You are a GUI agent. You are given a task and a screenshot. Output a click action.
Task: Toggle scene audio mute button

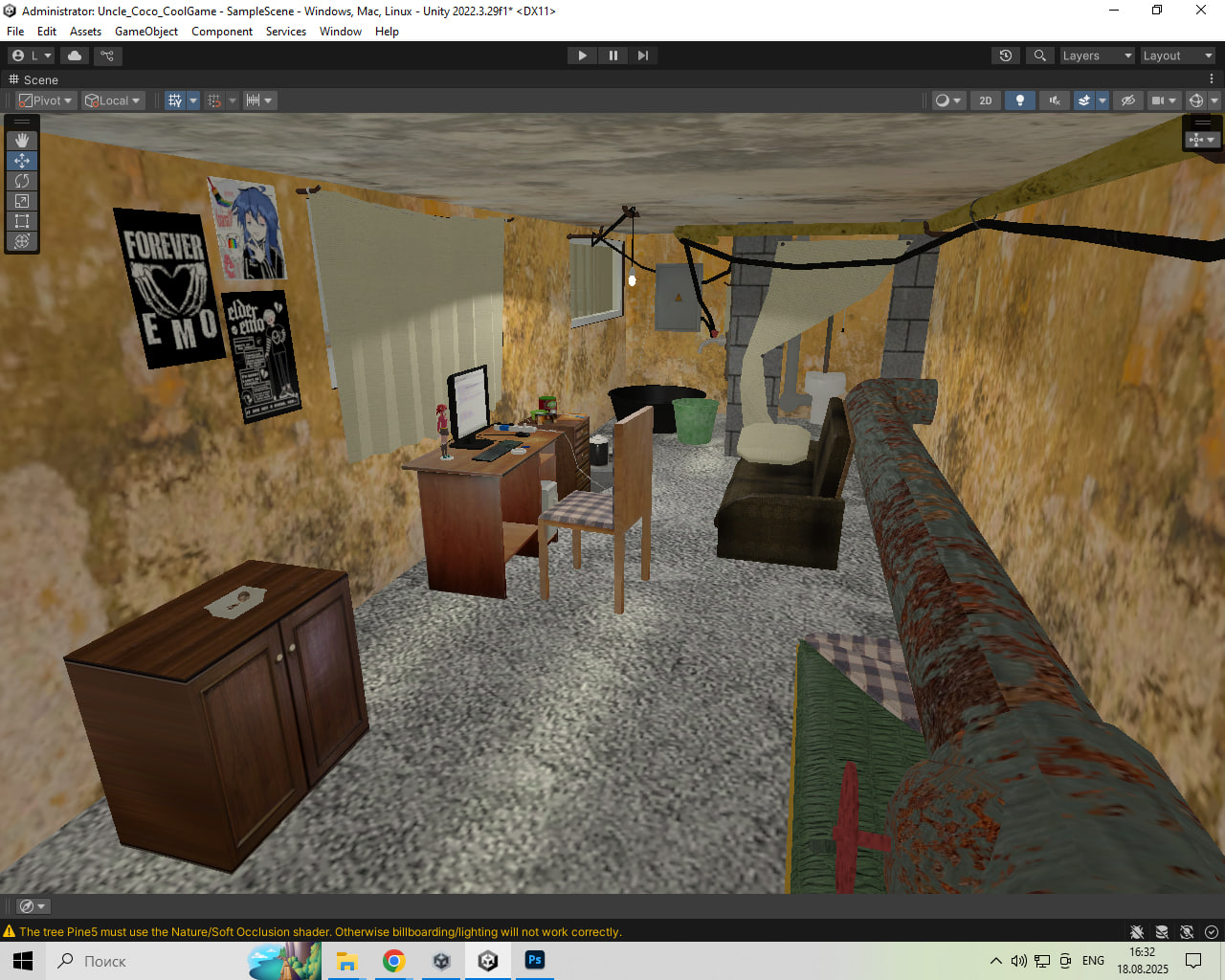pos(1055,100)
